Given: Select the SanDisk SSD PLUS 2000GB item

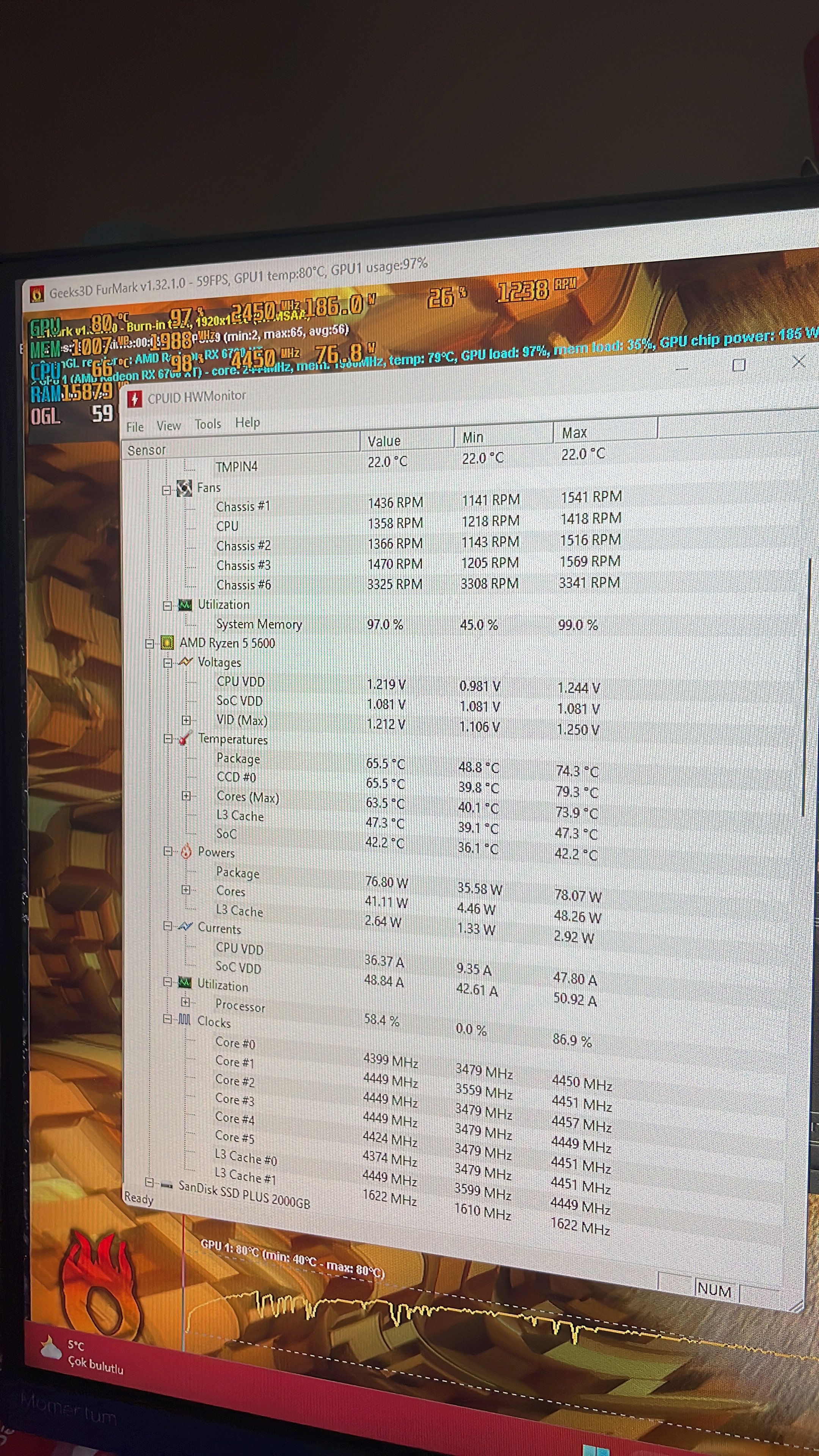Looking at the screenshot, I should point(244,1193).
